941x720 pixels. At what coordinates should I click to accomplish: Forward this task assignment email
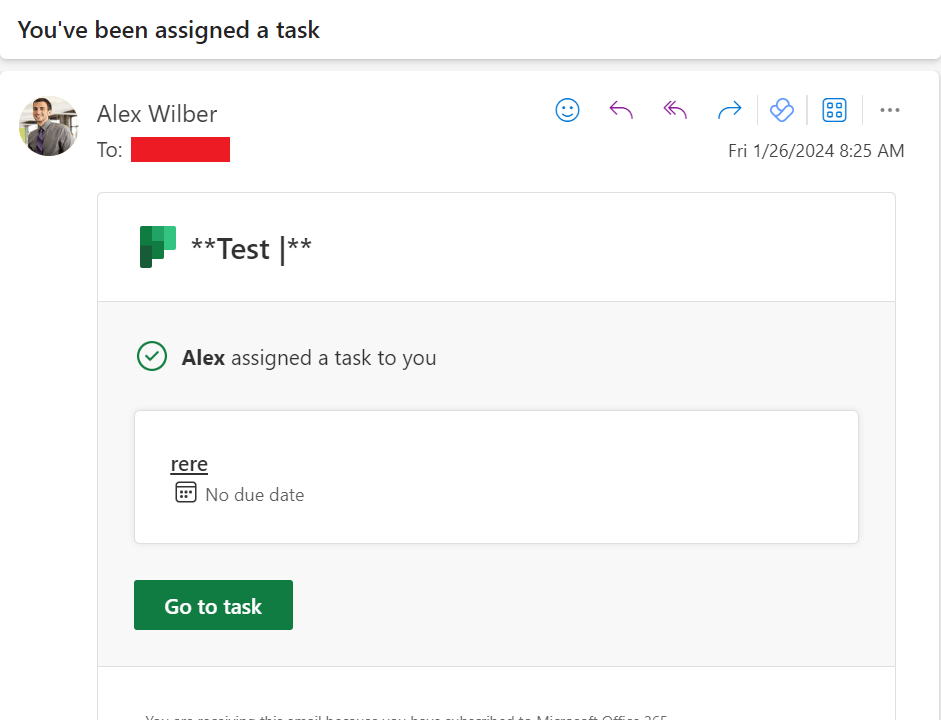click(x=729, y=110)
